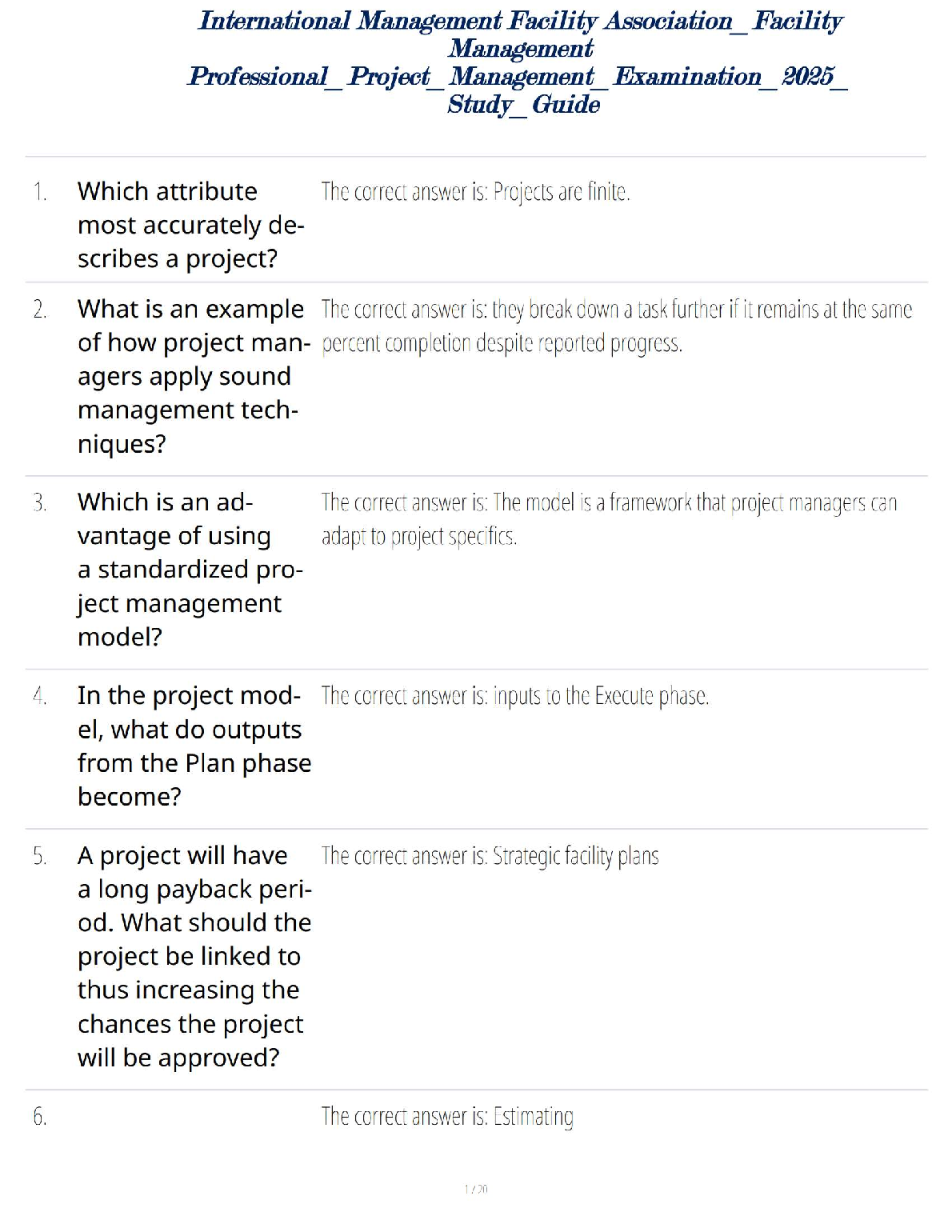Click question number 3

pos(40,503)
